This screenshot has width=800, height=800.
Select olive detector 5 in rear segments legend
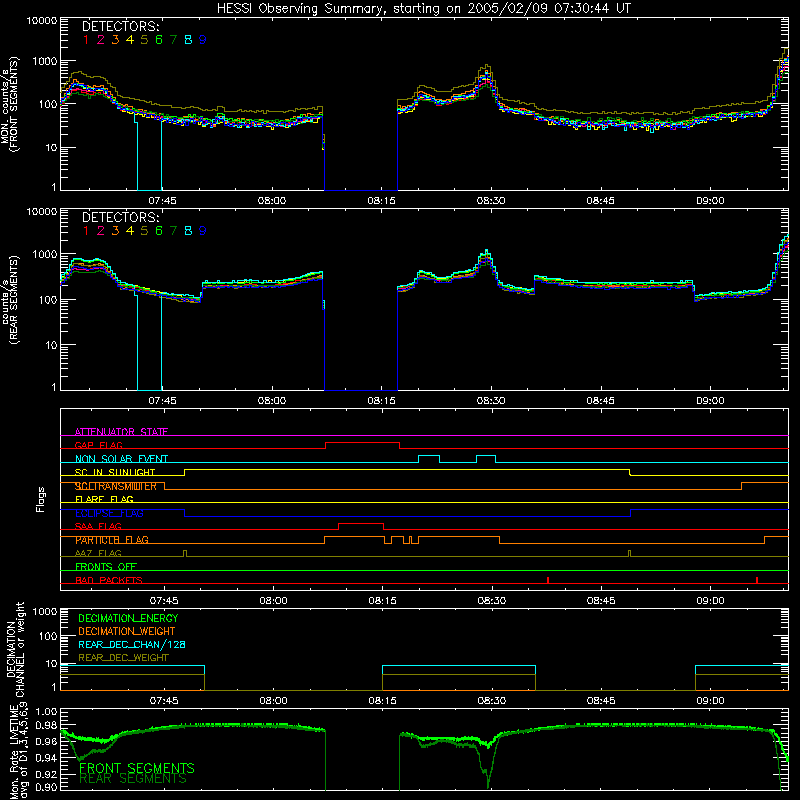pyautogui.click(x=144, y=231)
